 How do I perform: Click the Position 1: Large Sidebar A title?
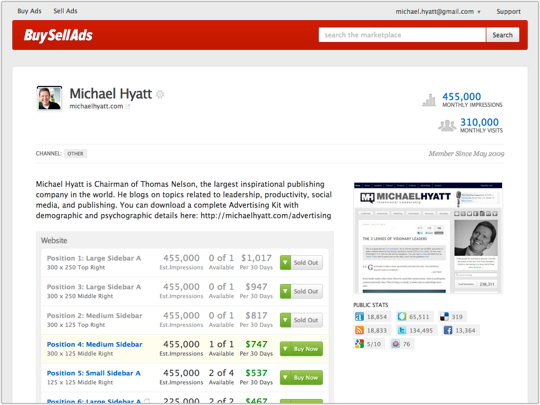[94, 258]
